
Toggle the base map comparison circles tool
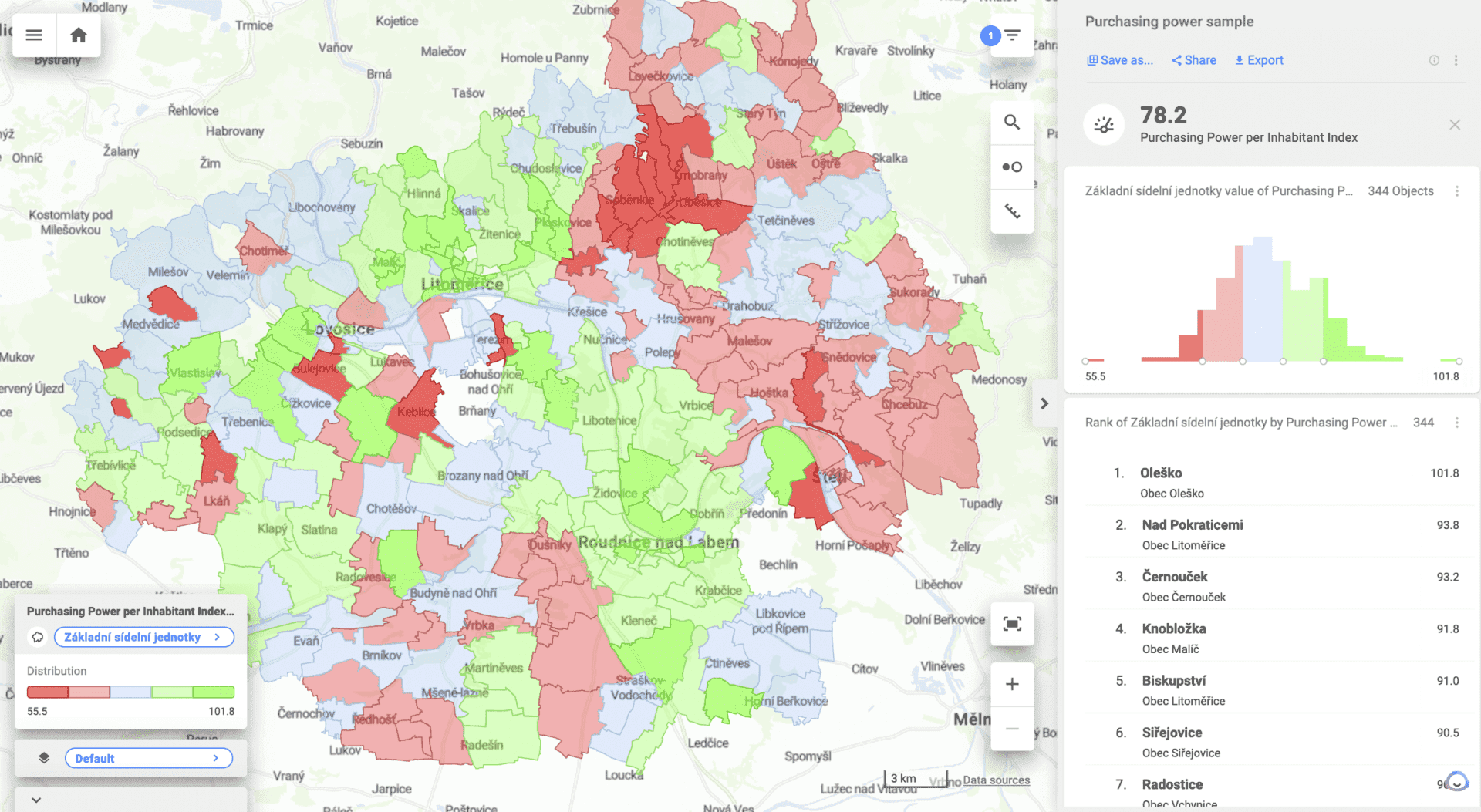point(1012,167)
